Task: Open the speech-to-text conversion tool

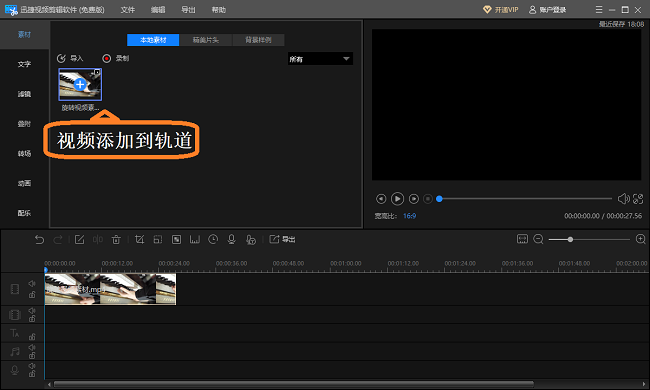Action: [x=250, y=240]
